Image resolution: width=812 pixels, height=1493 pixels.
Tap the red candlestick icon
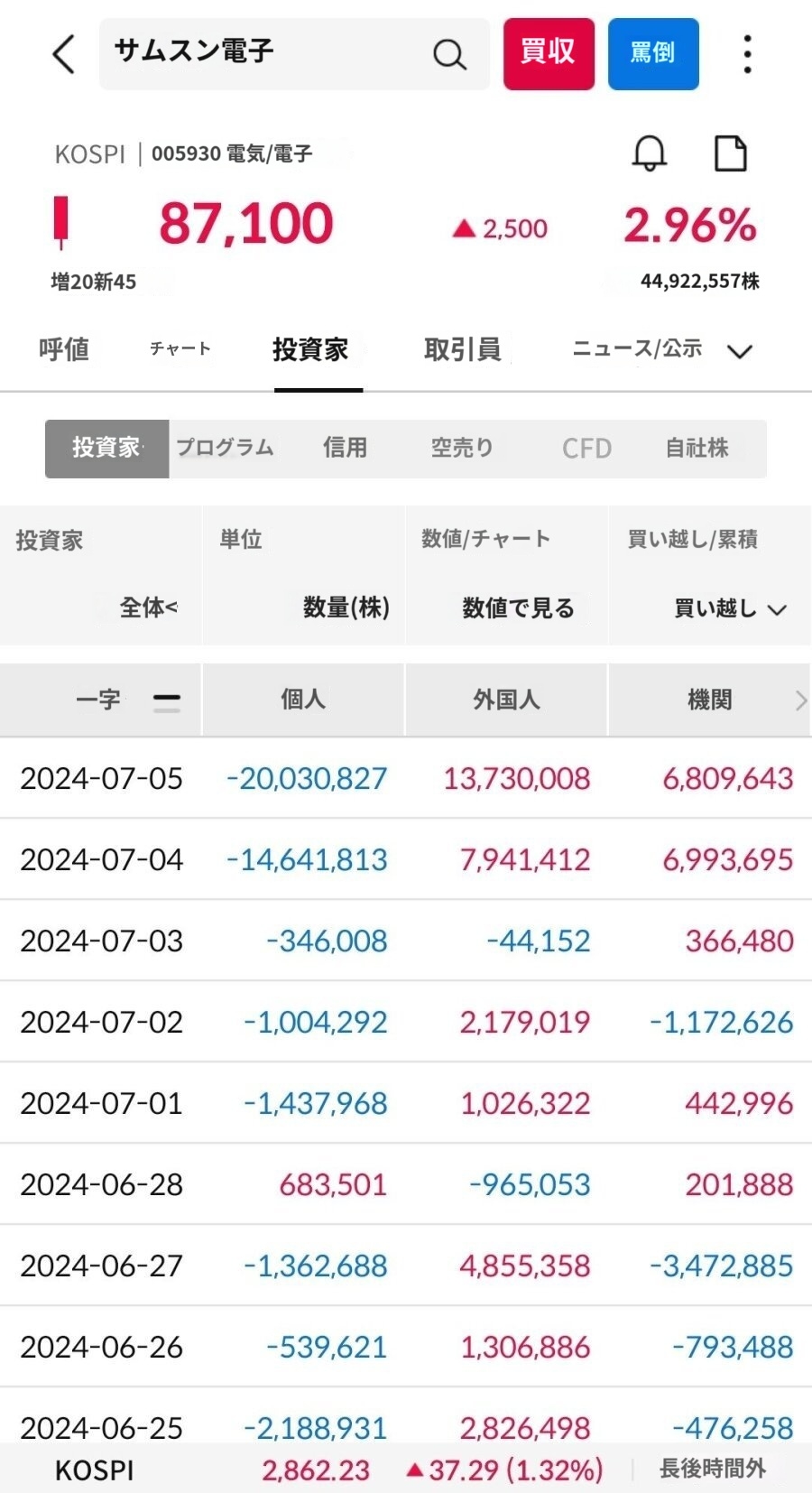coord(61,222)
